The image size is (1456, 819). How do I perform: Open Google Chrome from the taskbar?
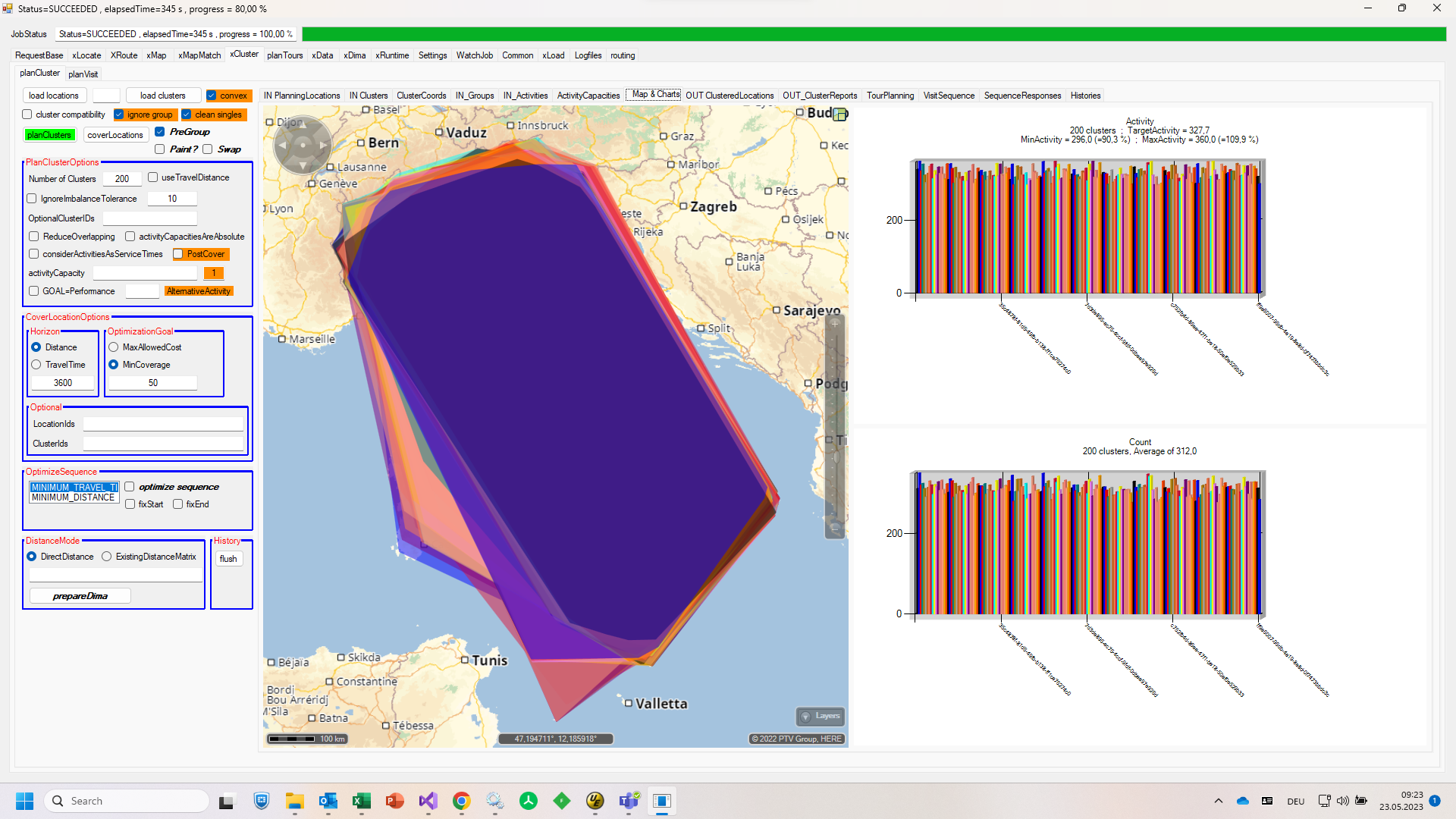462,801
